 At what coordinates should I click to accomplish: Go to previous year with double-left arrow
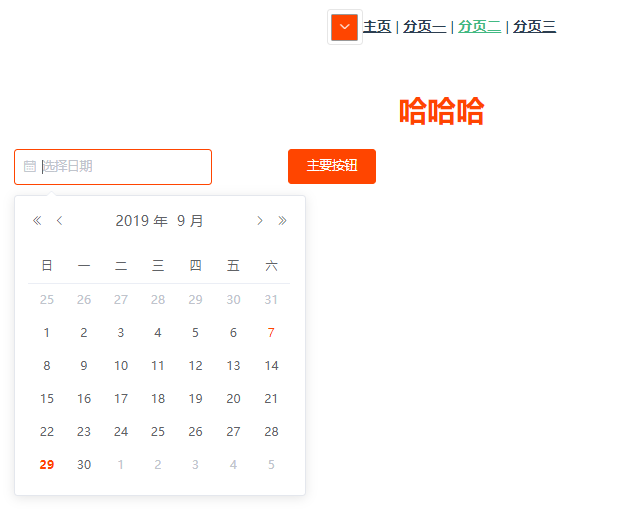coord(37,220)
